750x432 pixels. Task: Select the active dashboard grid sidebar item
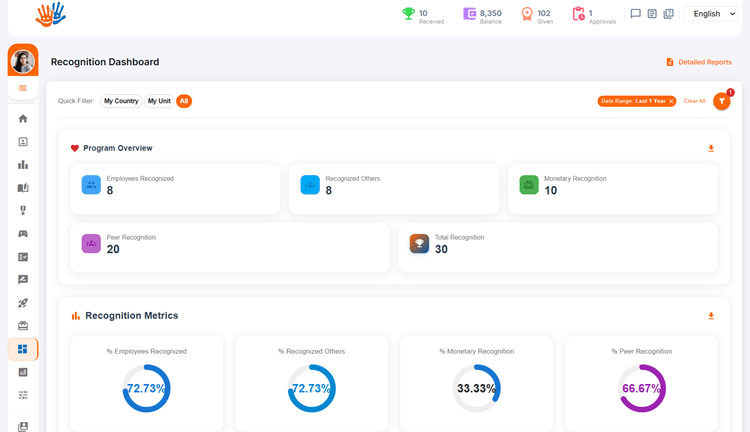(22, 349)
